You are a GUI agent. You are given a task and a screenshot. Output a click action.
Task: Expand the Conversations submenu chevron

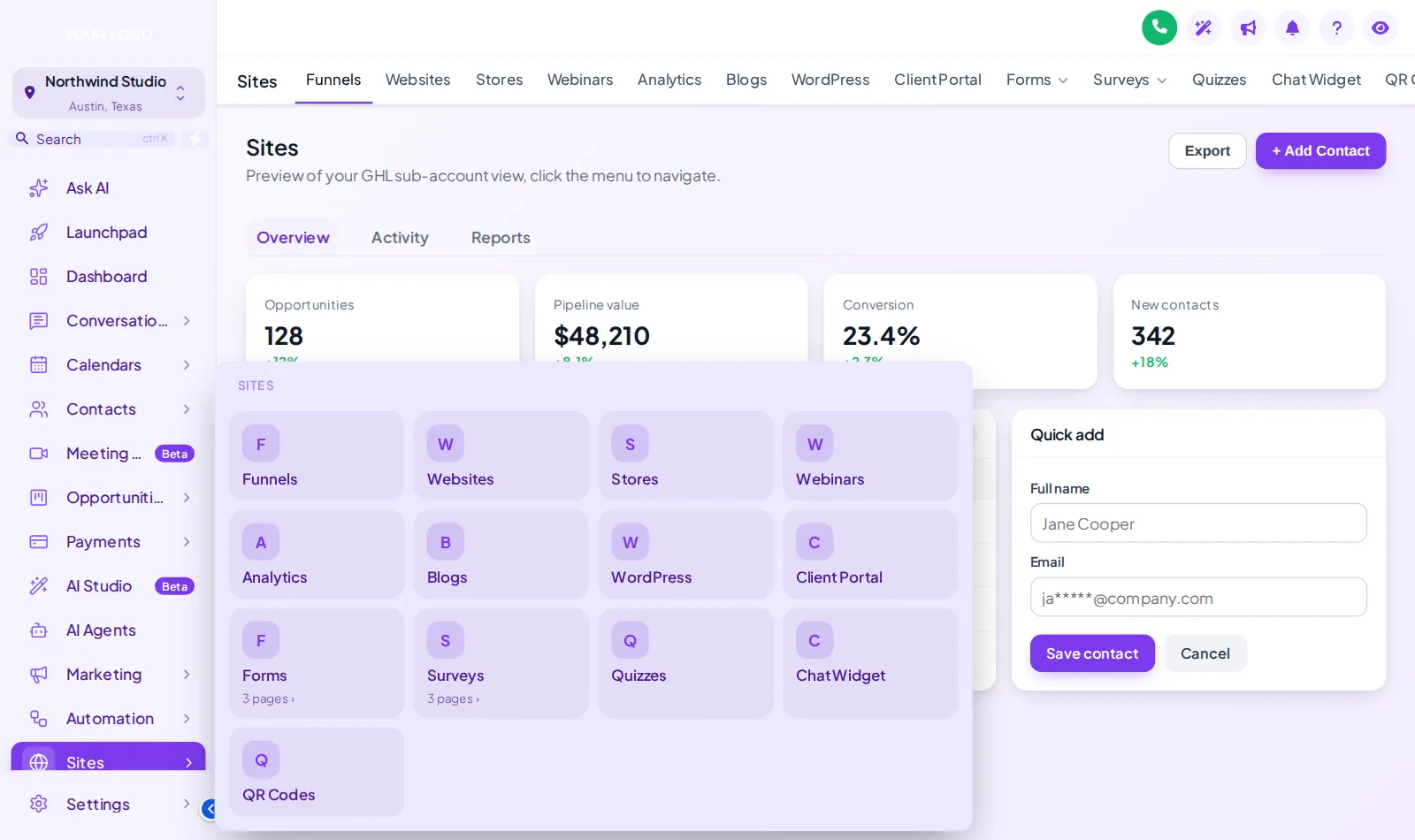pos(187,321)
